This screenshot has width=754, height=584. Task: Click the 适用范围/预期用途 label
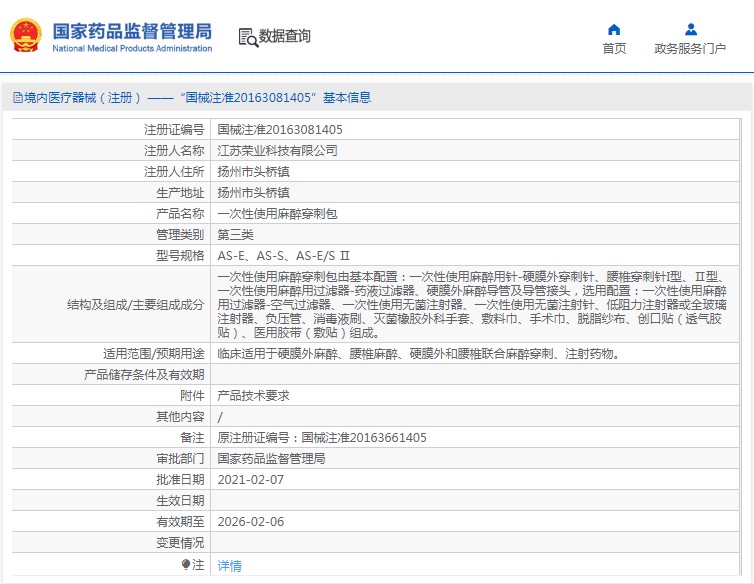pos(154,354)
